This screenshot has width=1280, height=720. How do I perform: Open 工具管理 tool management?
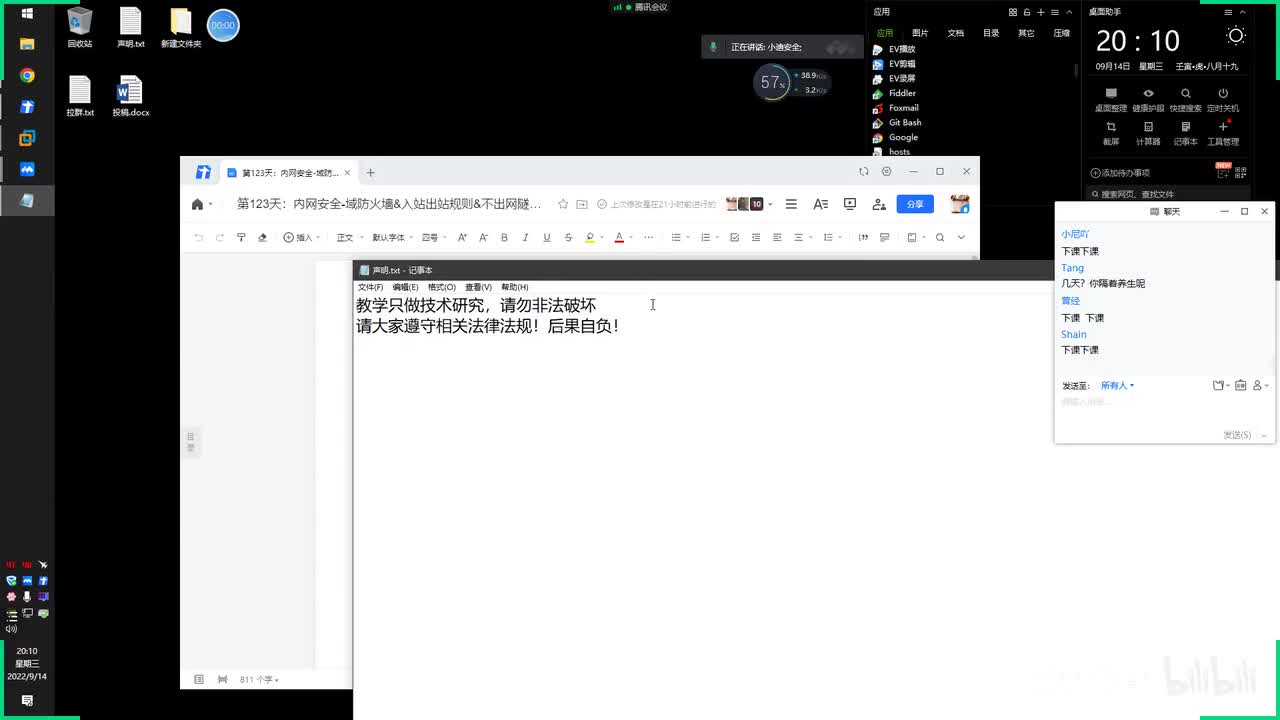click(x=1223, y=134)
